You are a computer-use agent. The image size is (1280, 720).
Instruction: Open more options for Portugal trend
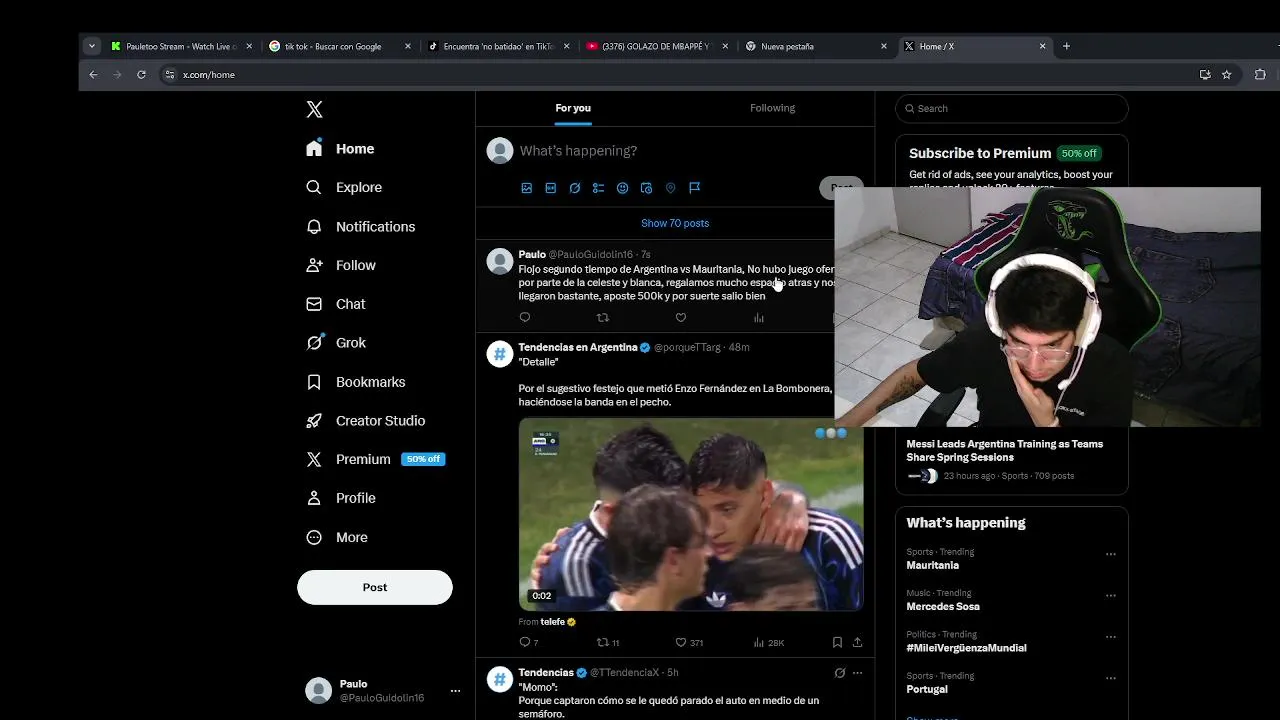1110,677
